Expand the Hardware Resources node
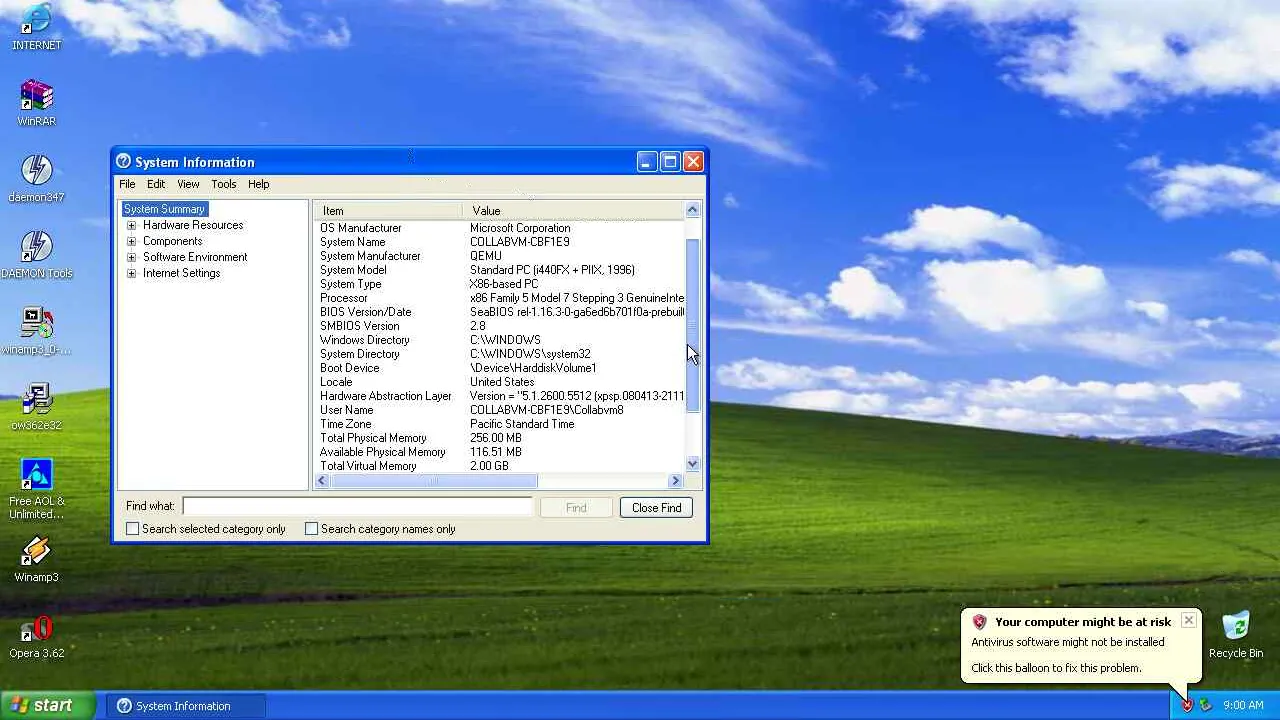 coord(131,225)
